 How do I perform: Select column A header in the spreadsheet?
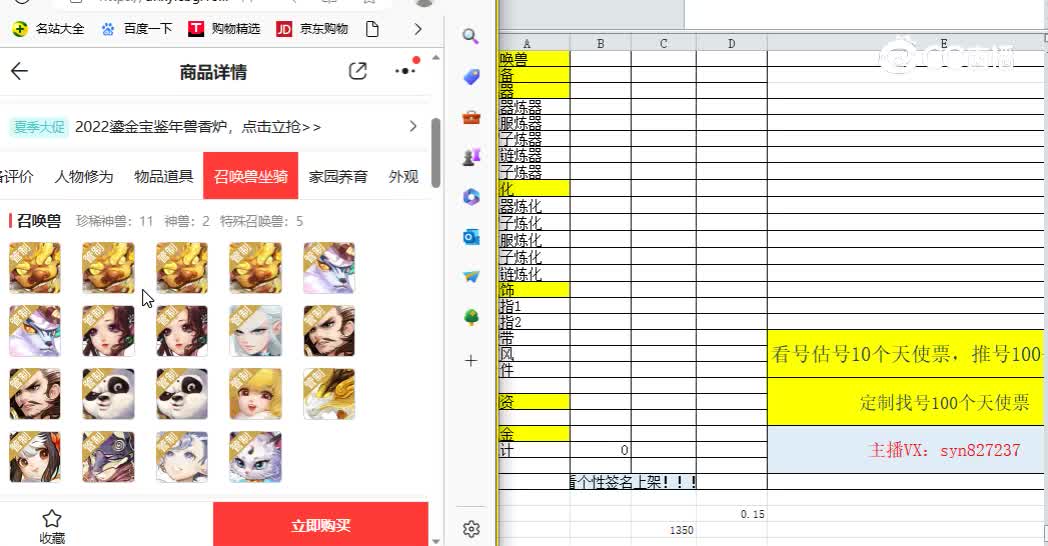pos(533,43)
